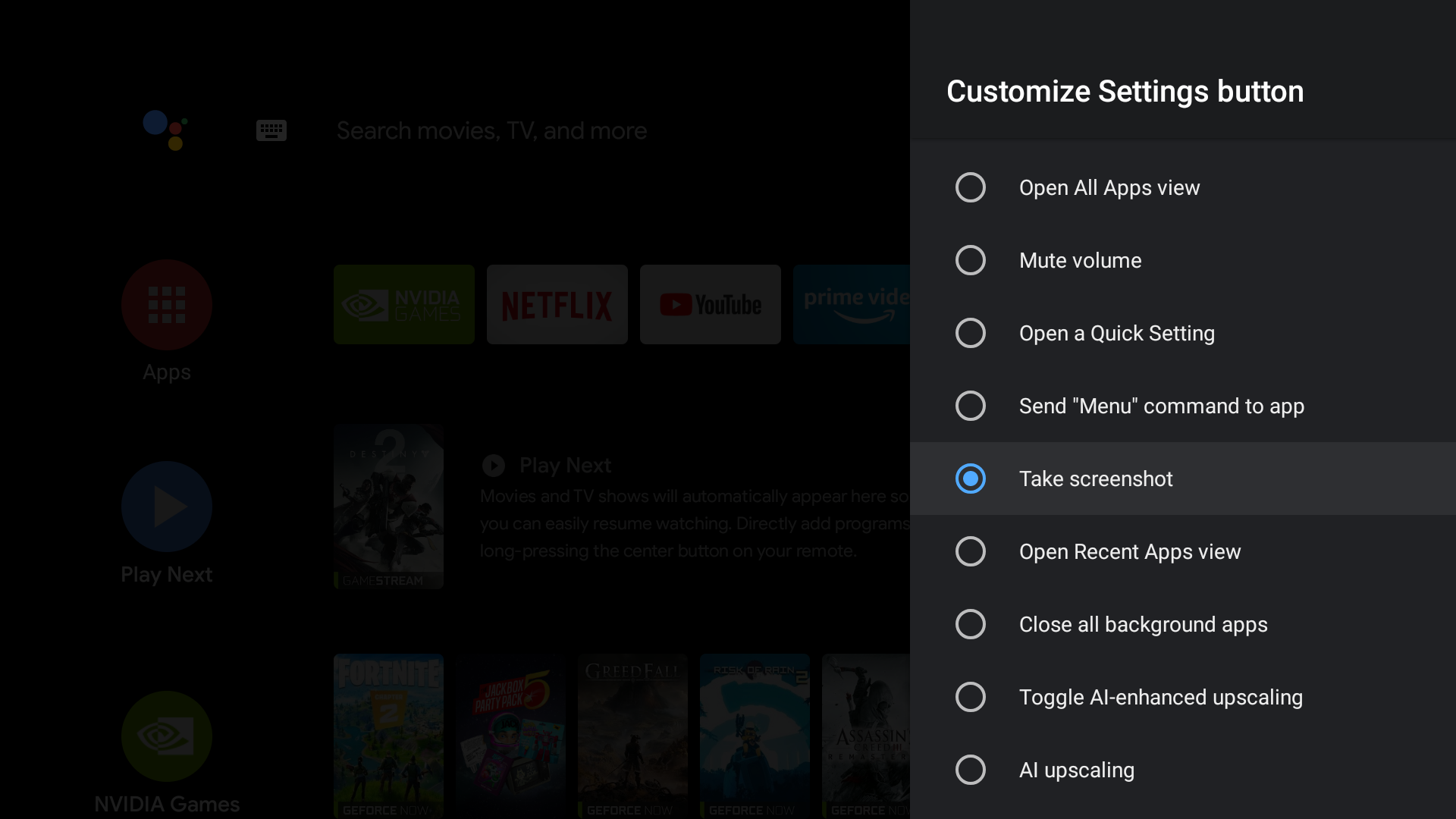Enable AI upscaling setting
Viewport: 1456px width, 819px height.
tap(969, 769)
